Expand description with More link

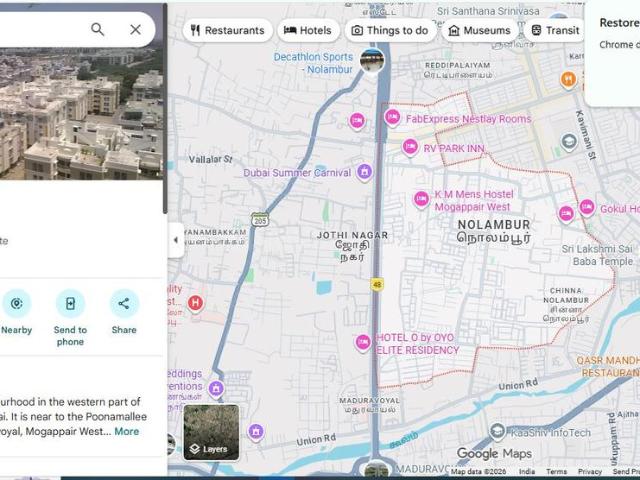127,431
